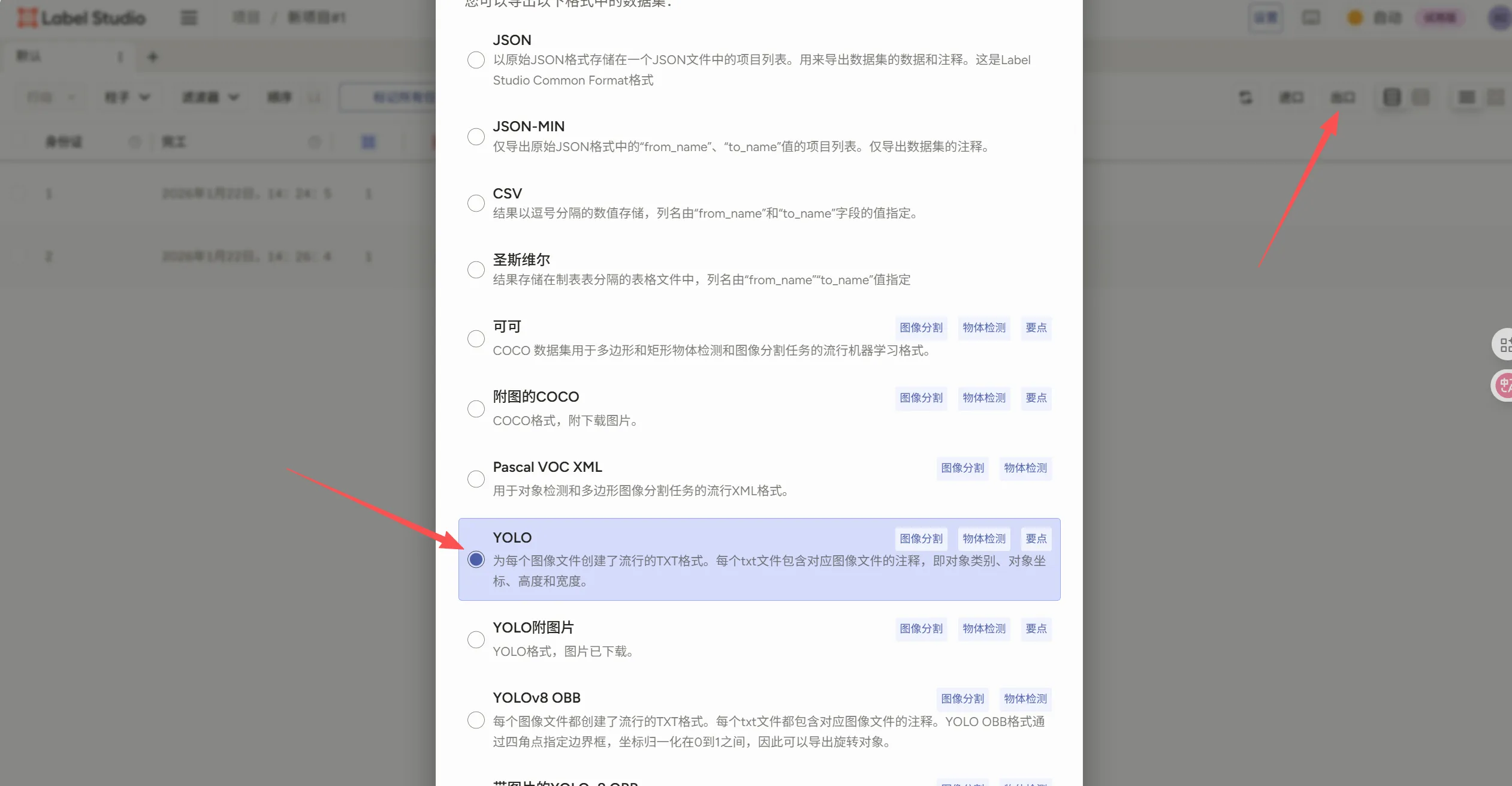Expand the 滤器 filter dropdown
This screenshot has width=1512, height=786.
pyautogui.click(x=211, y=97)
